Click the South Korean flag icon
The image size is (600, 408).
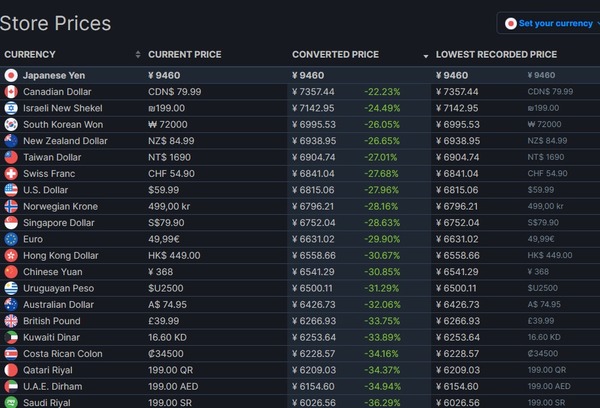tap(11, 124)
